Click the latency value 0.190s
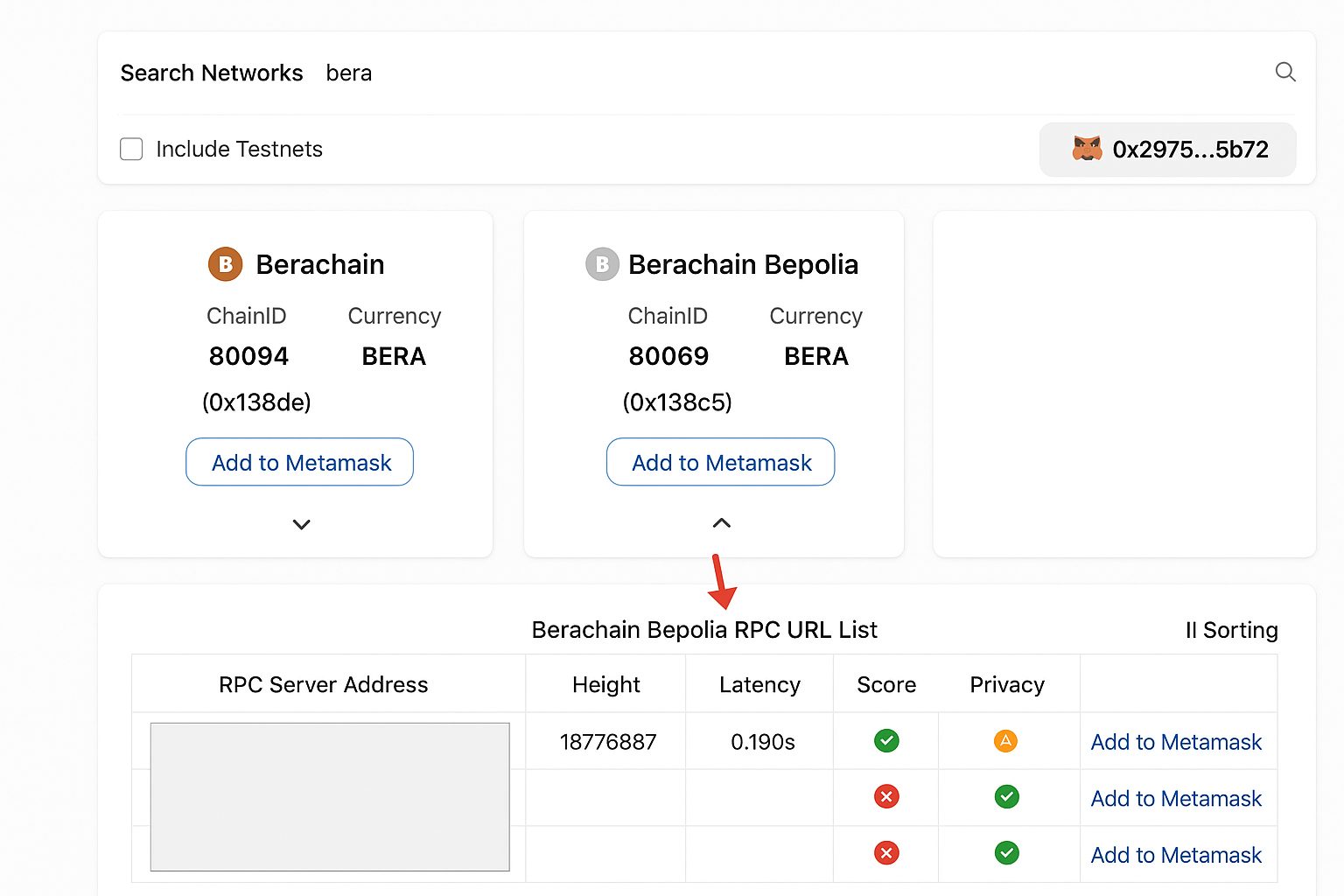The image size is (1344, 896). pos(763,742)
